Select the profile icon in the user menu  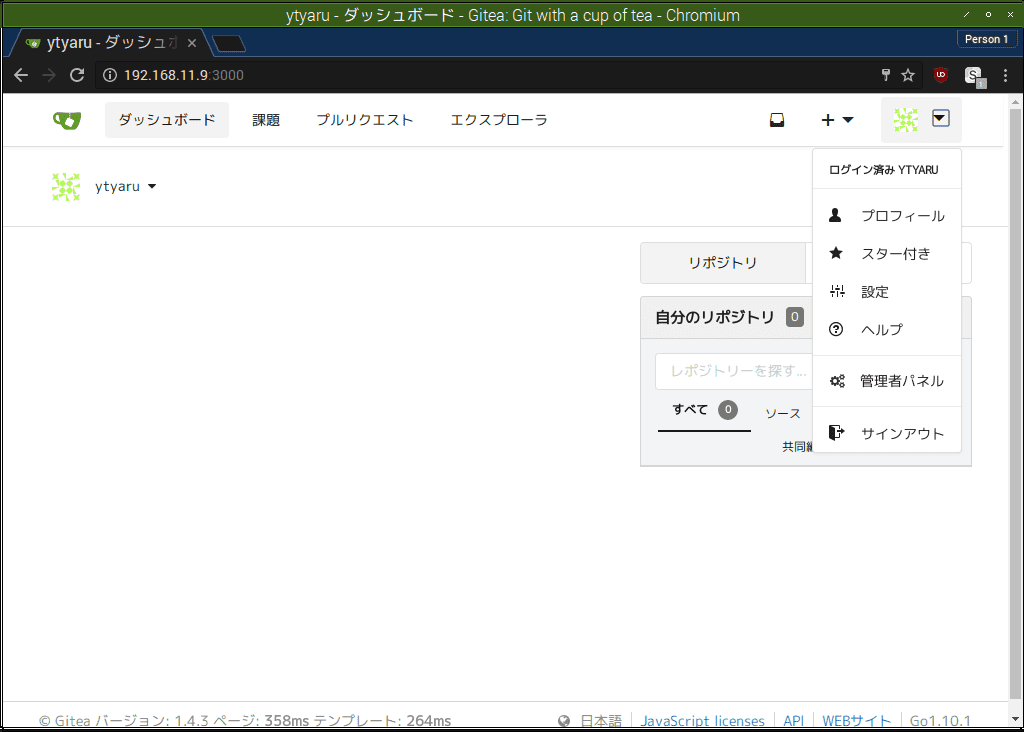pos(835,214)
